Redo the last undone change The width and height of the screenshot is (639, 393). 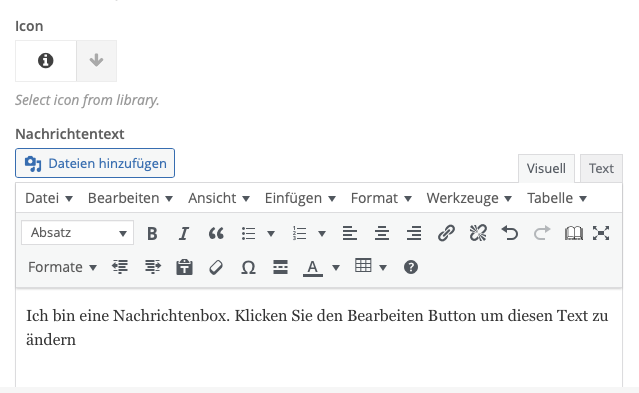pos(542,233)
